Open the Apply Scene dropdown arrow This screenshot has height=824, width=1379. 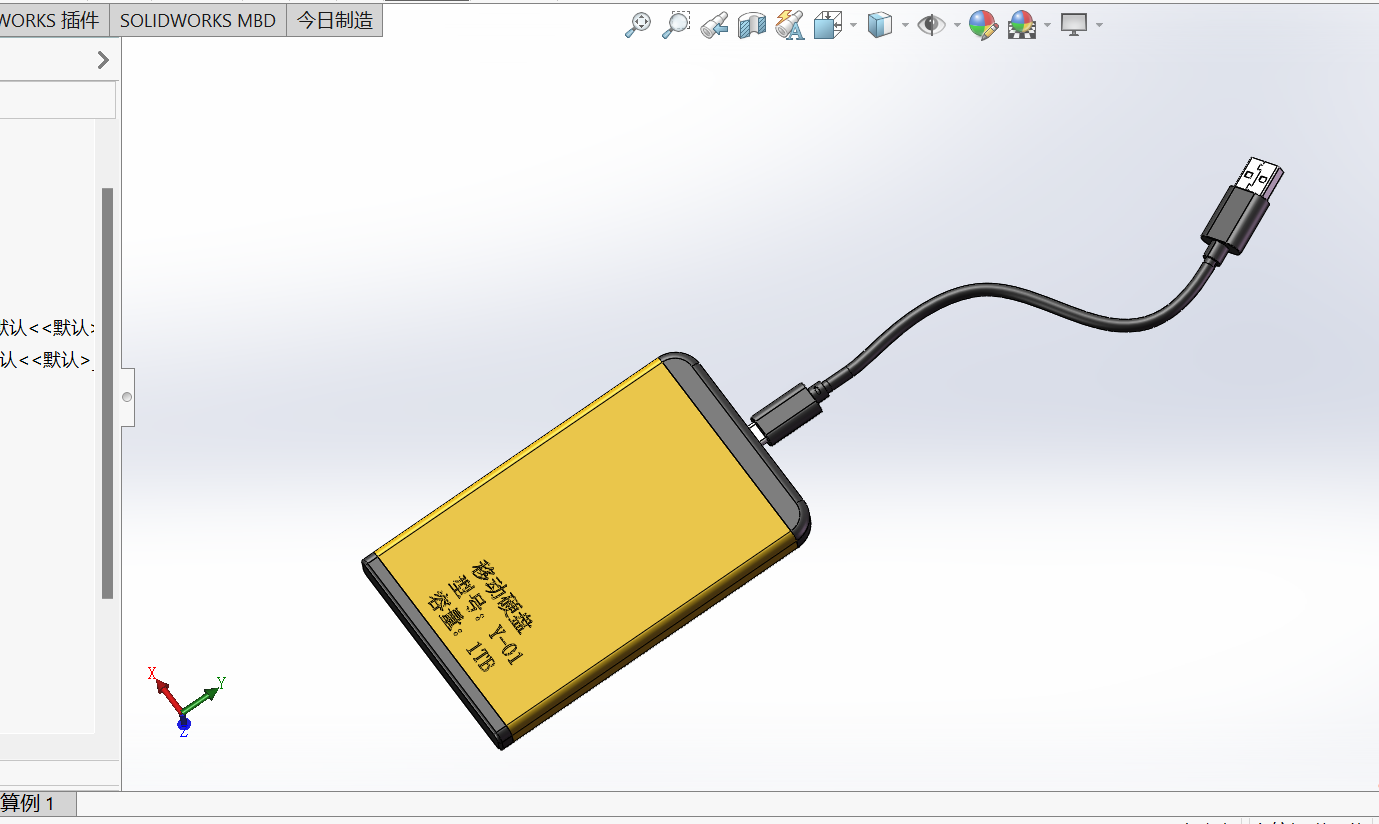(x=1047, y=25)
